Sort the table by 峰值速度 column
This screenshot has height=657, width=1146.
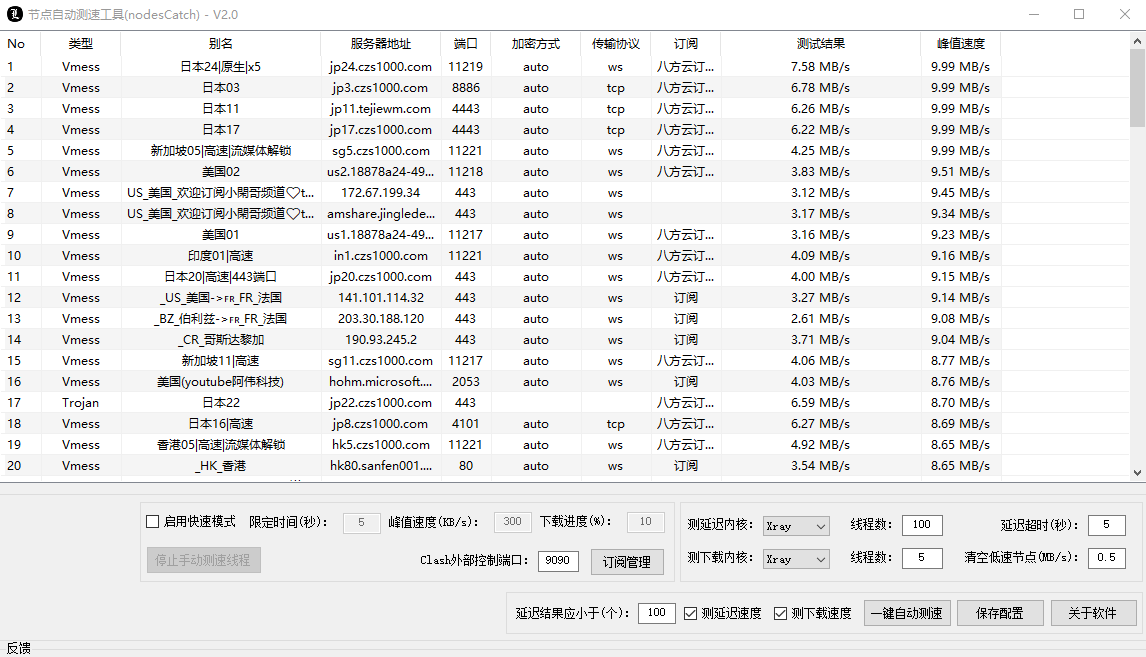pos(960,44)
